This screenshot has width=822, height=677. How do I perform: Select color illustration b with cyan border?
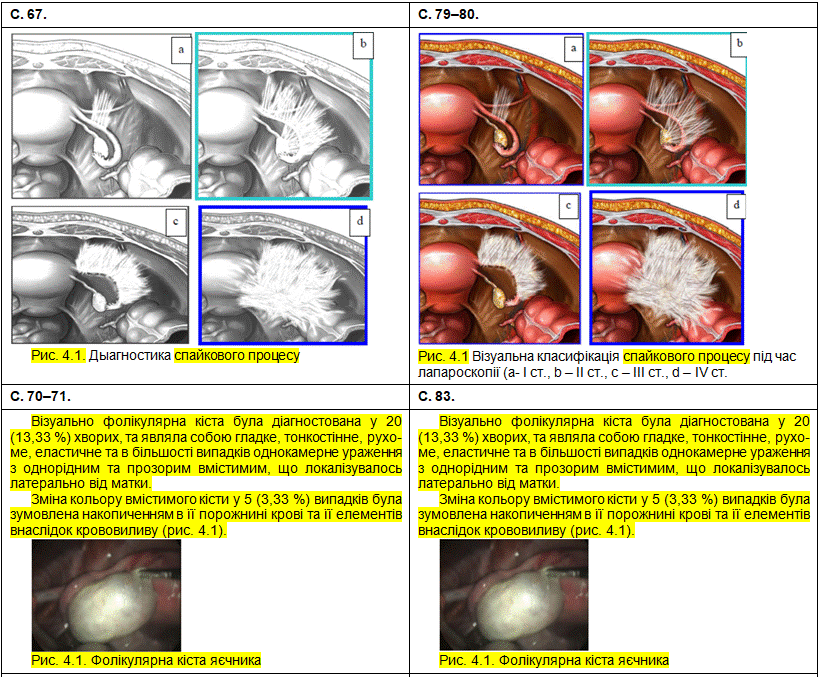pos(667,109)
